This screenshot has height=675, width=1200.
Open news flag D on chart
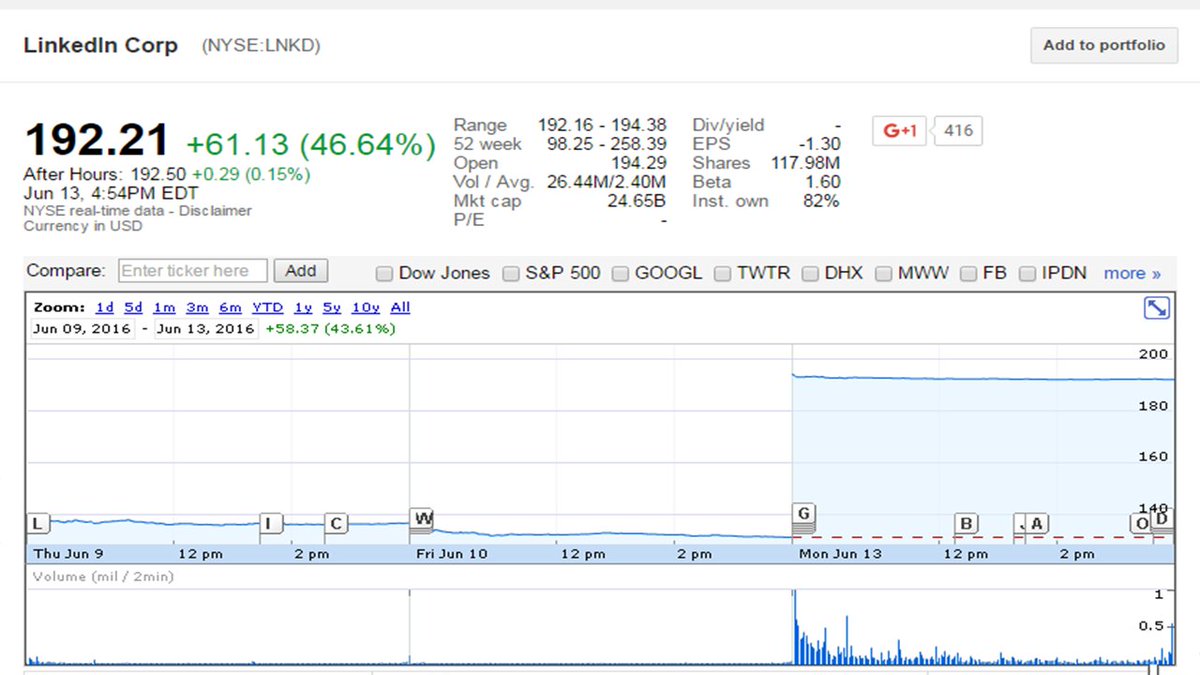point(1161,518)
